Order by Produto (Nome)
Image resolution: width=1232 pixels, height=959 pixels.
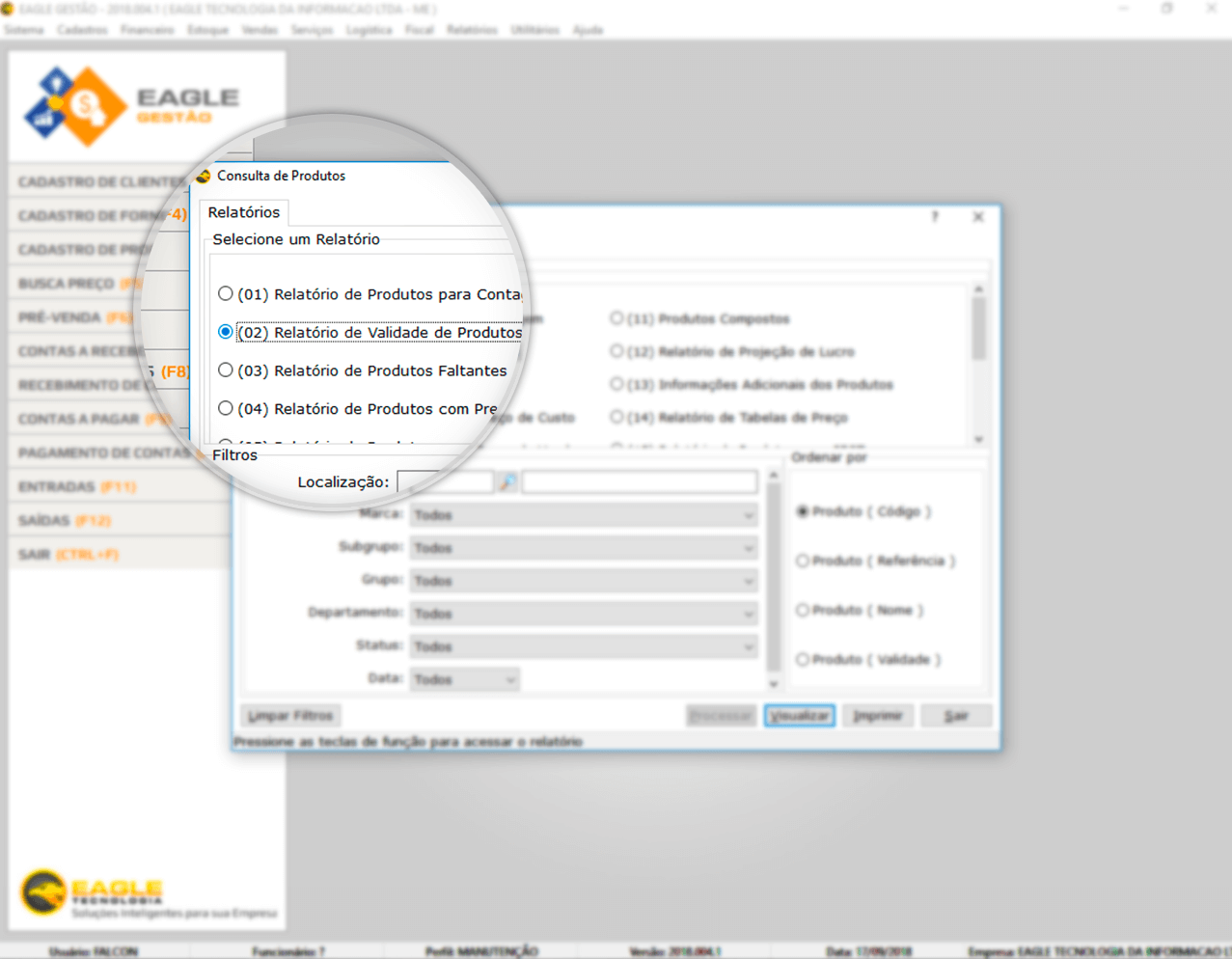click(x=860, y=610)
